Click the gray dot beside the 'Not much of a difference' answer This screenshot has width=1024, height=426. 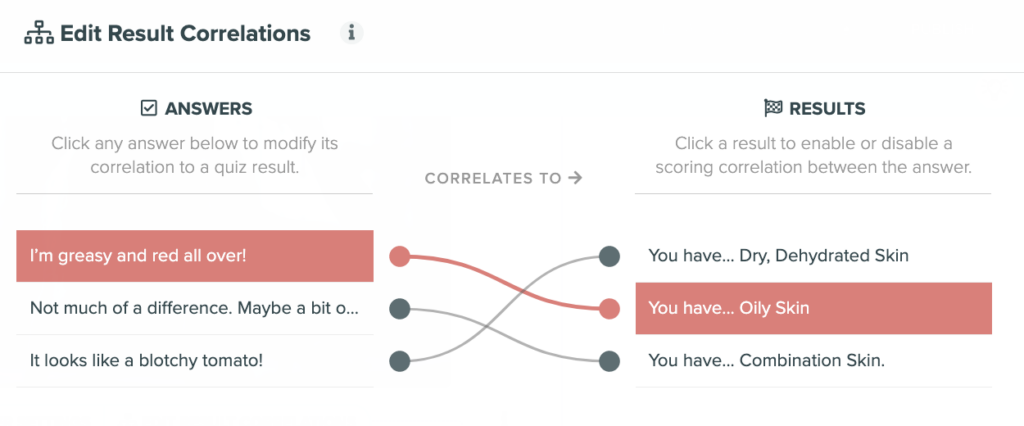coord(400,308)
